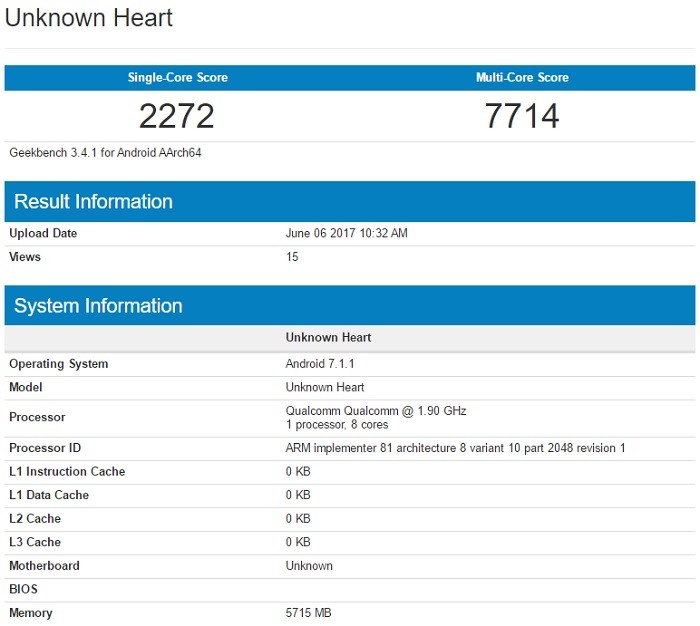Click the L1 Data Cache label

49,495
